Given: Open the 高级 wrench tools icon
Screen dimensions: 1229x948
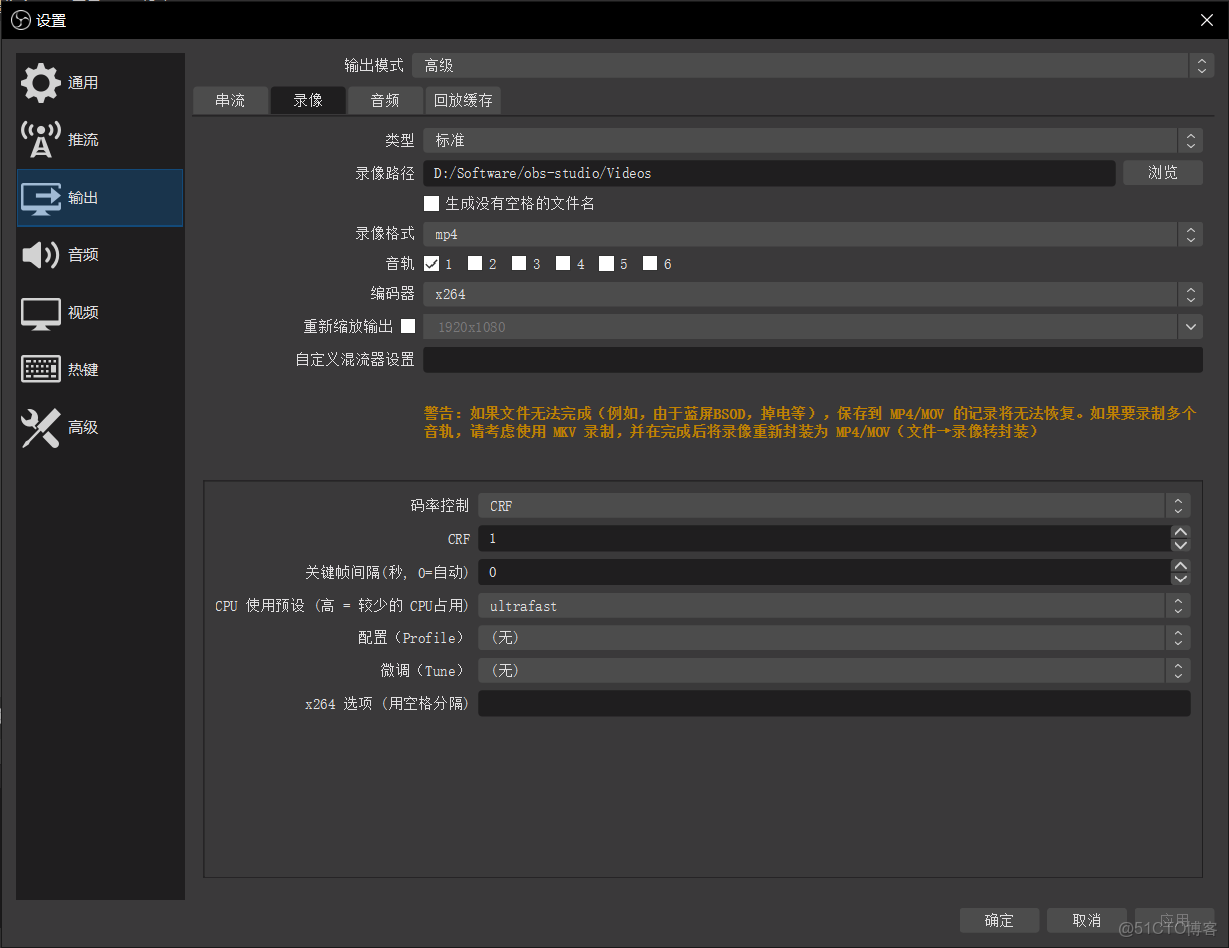Looking at the screenshot, I should (40, 428).
